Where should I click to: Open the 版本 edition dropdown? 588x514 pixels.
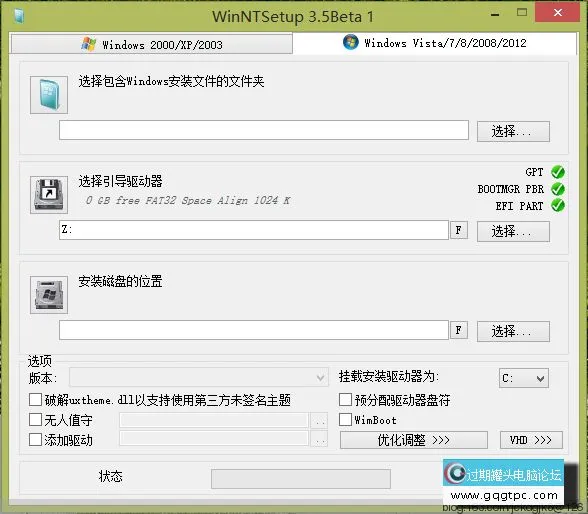(199, 377)
